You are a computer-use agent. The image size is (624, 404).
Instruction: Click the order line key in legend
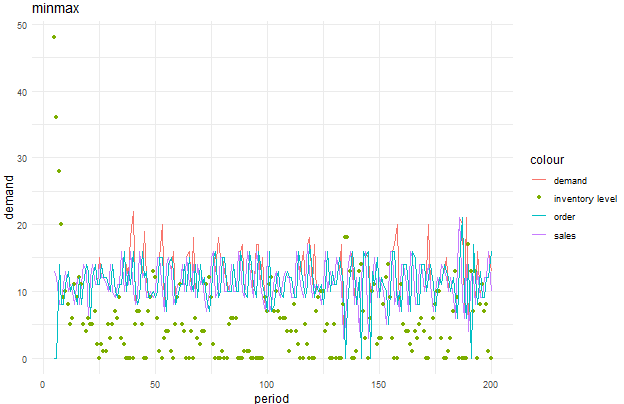tap(539, 216)
